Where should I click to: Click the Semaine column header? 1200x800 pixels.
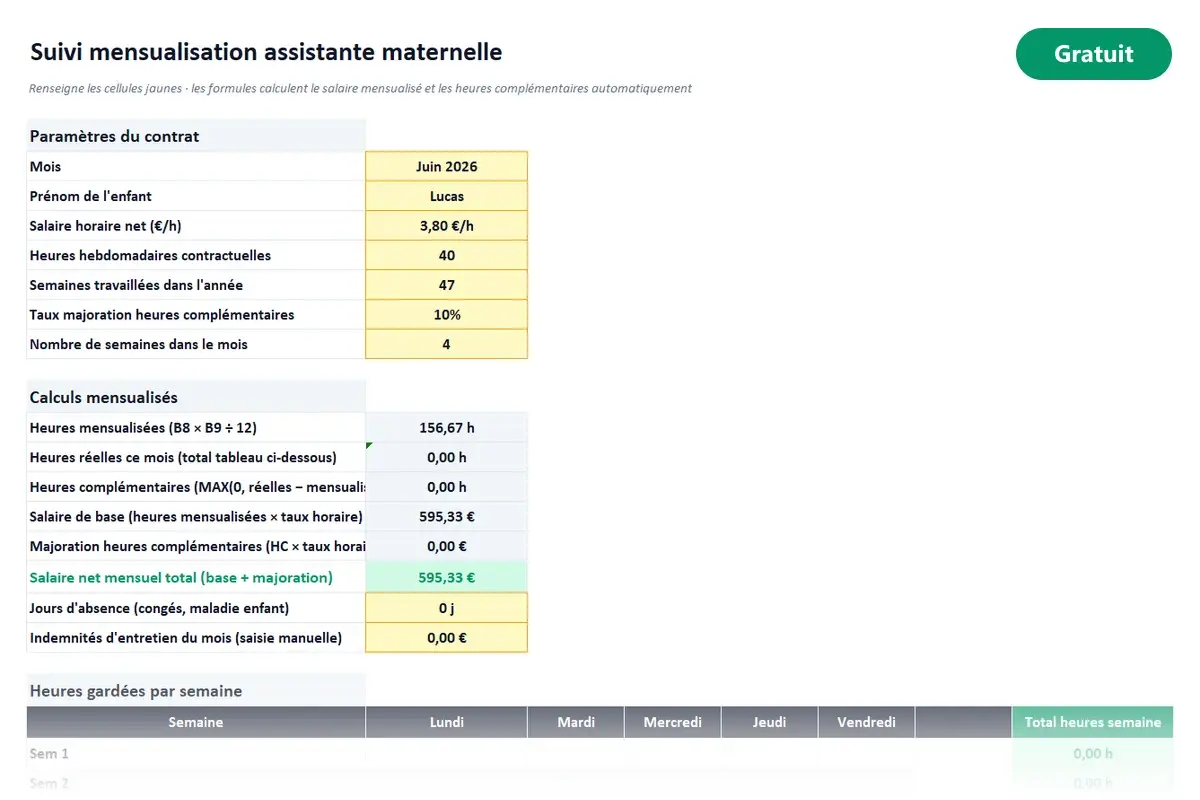click(x=196, y=722)
